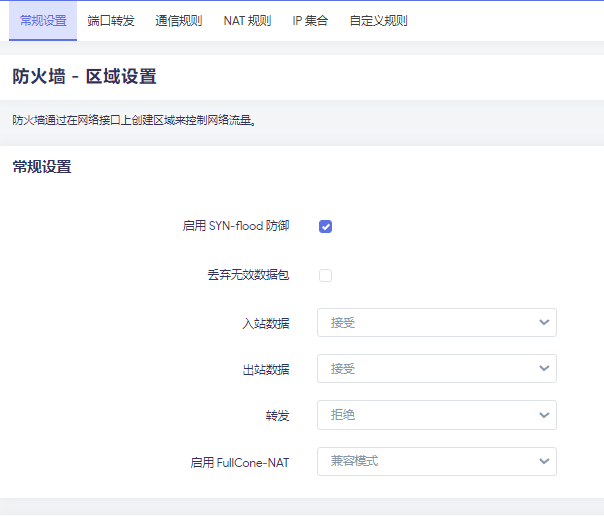Click the 启用 SYN-flood 防御 label
The image size is (604, 517).
pos(236,226)
